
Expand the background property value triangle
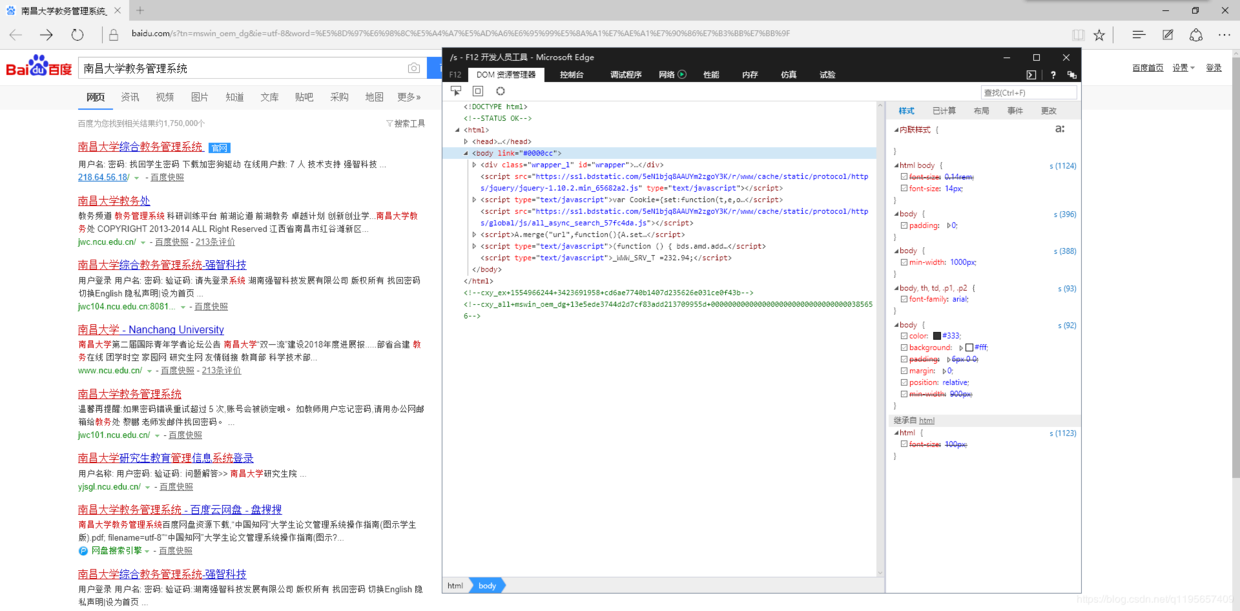tap(961, 348)
